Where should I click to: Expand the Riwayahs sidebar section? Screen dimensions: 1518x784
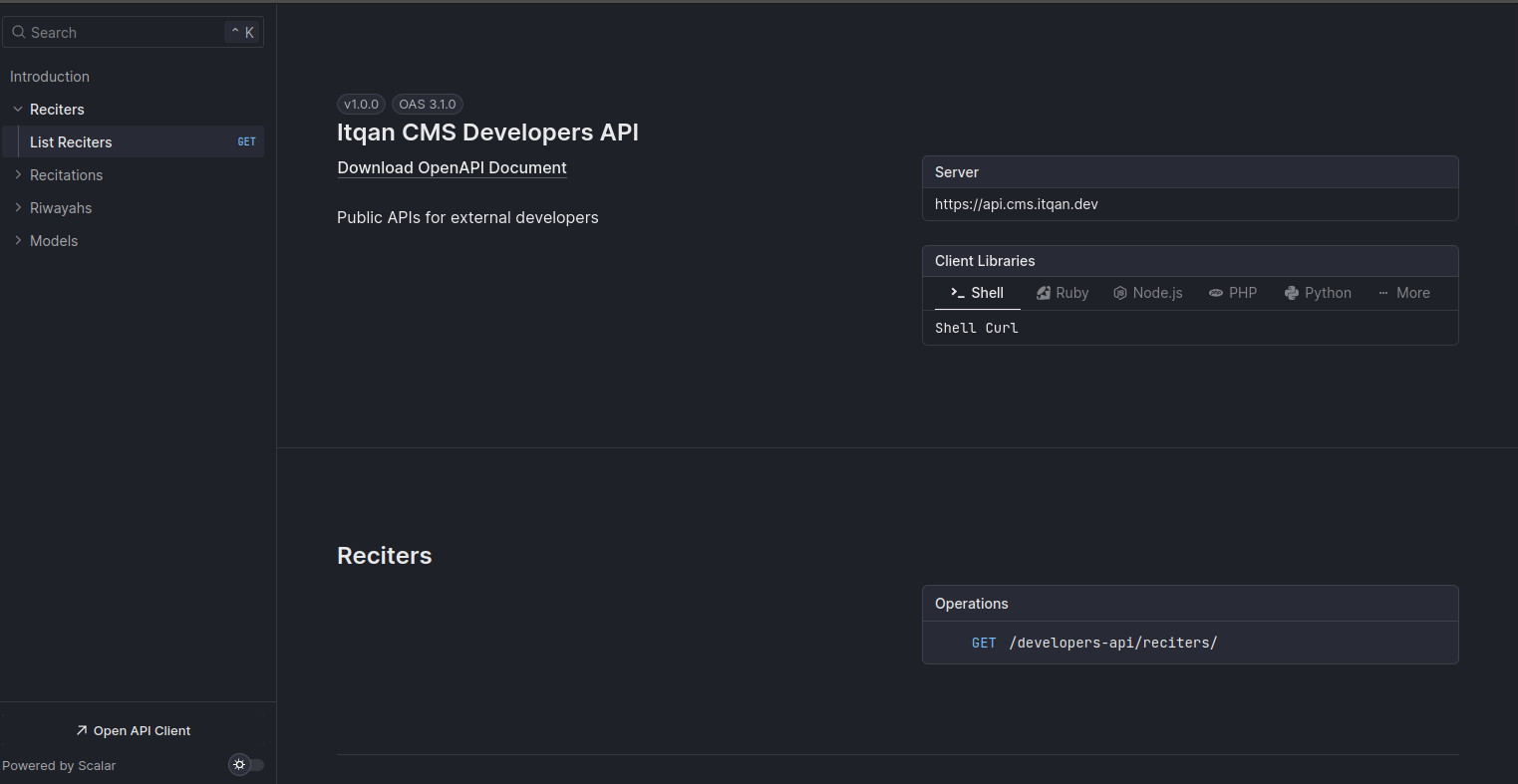(18, 208)
